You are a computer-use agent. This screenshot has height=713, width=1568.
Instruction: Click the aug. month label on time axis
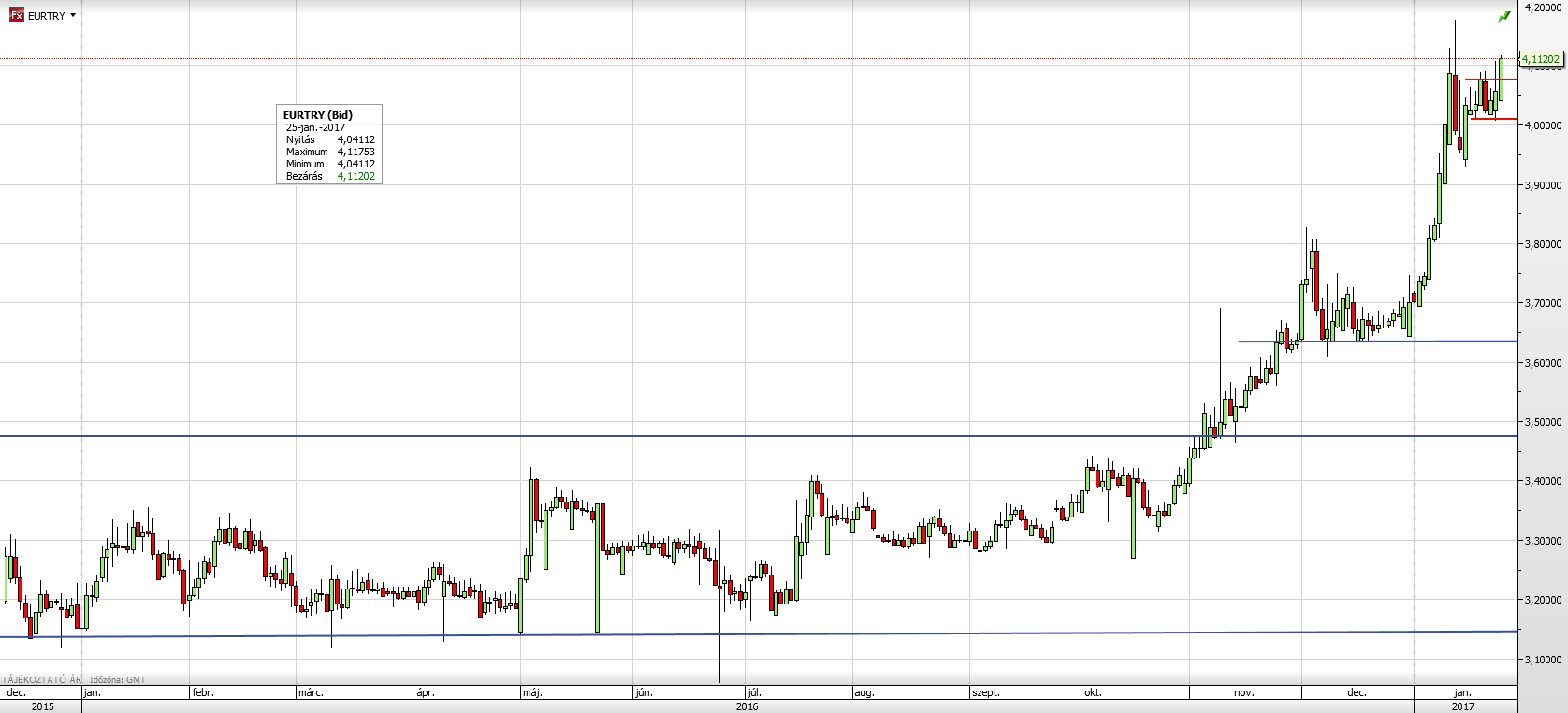pos(864,693)
